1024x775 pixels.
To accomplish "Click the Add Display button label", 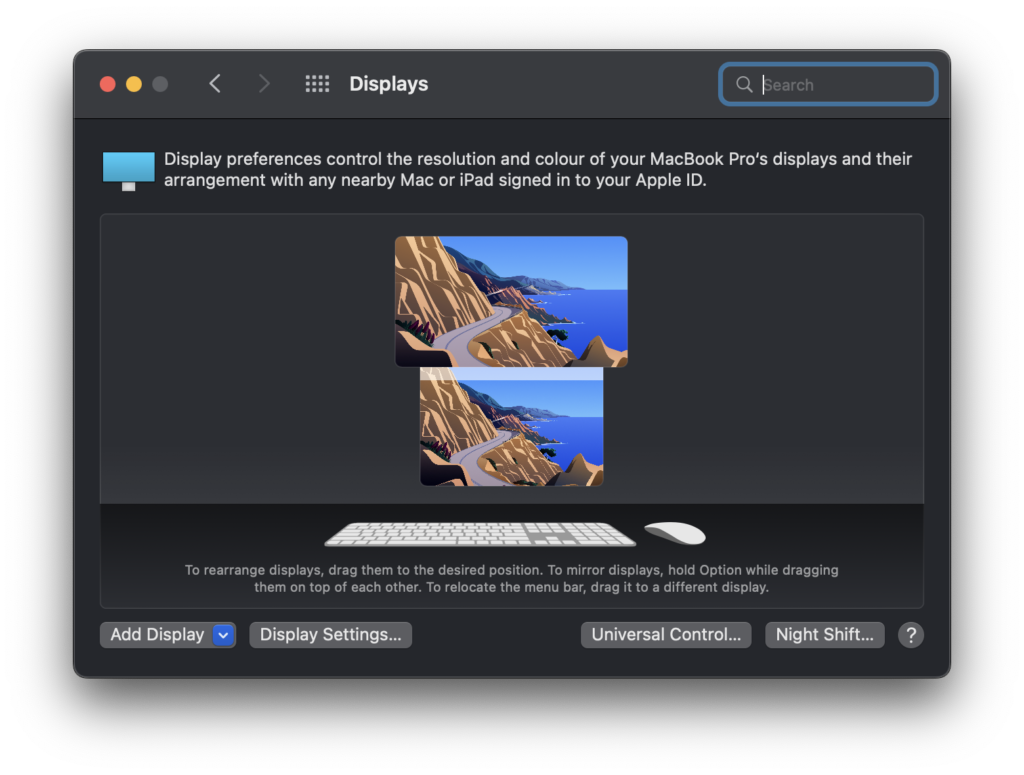I will click(x=157, y=635).
